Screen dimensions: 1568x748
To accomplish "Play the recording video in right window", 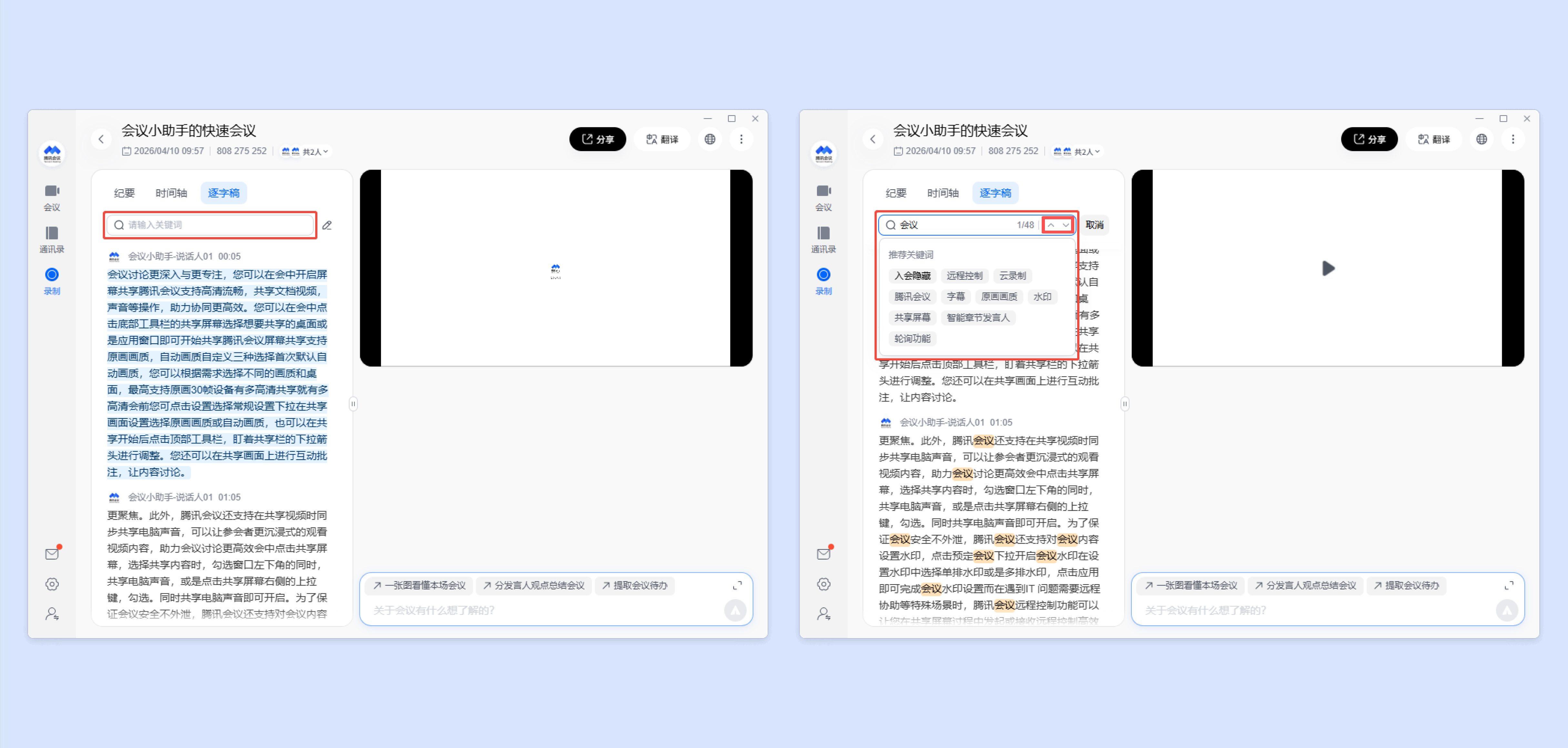I will point(1327,268).
